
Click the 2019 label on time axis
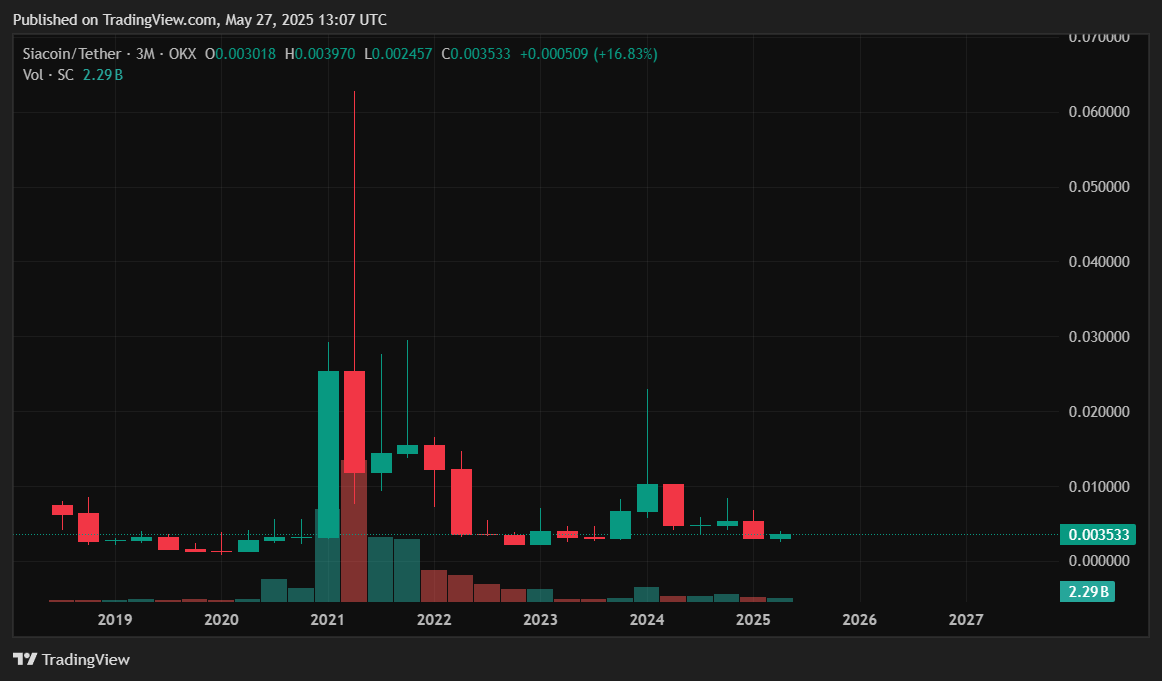pos(115,620)
